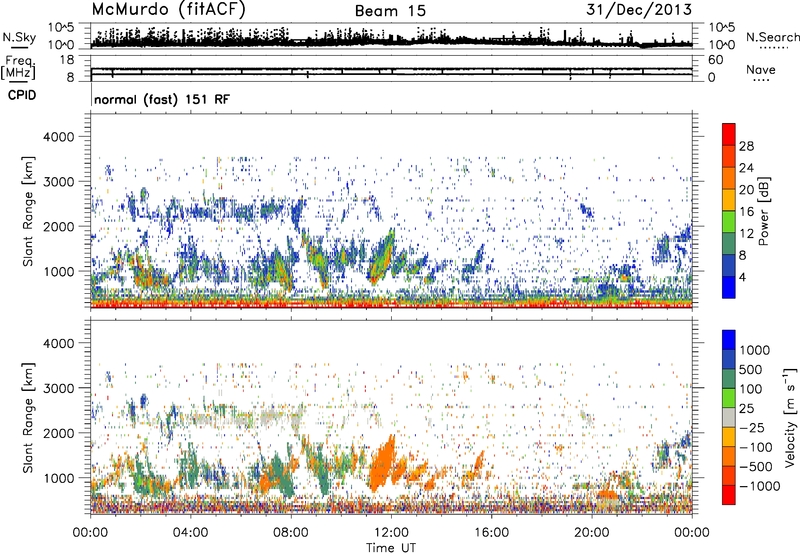Click the date 31/Dec/2013
800x554 pixels.
639,9
